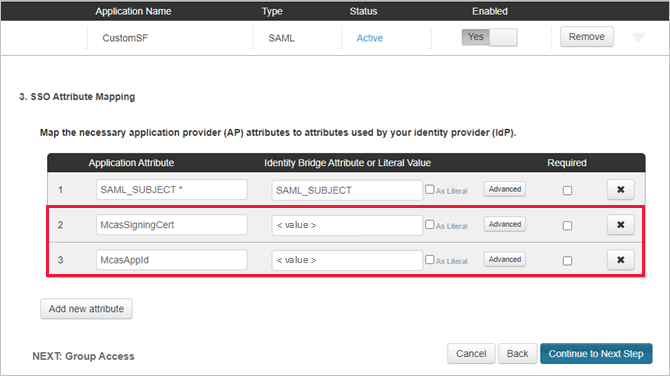The height and width of the screenshot is (376, 670).
Task: Toggle the Enabled Yes switch for CustomSF
Action: tap(489, 37)
